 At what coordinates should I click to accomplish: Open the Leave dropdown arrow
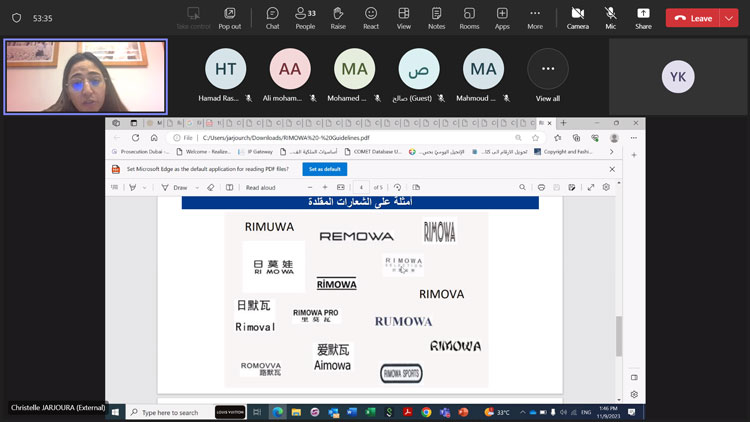[x=730, y=18]
